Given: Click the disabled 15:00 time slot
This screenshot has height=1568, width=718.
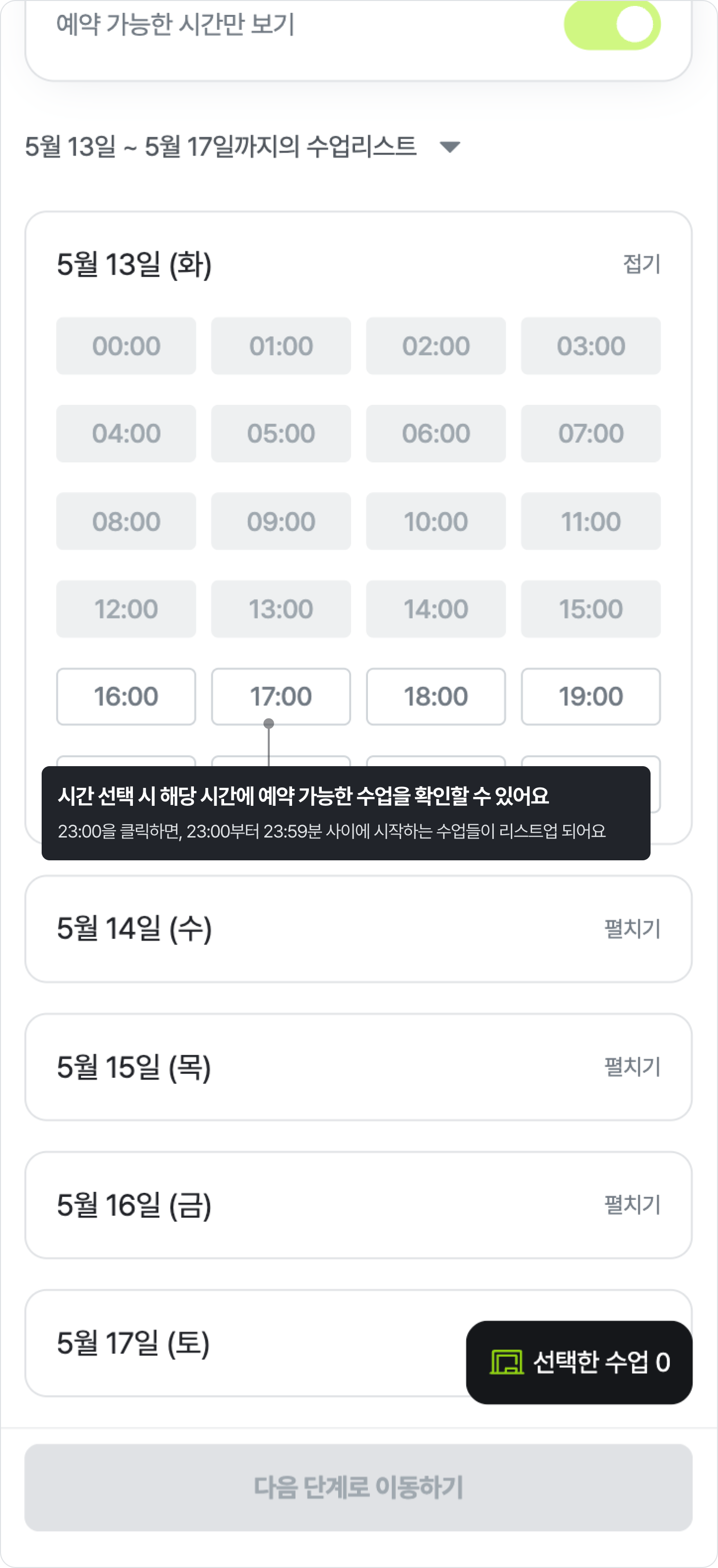Looking at the screenshot, I should tap(591, 609).
